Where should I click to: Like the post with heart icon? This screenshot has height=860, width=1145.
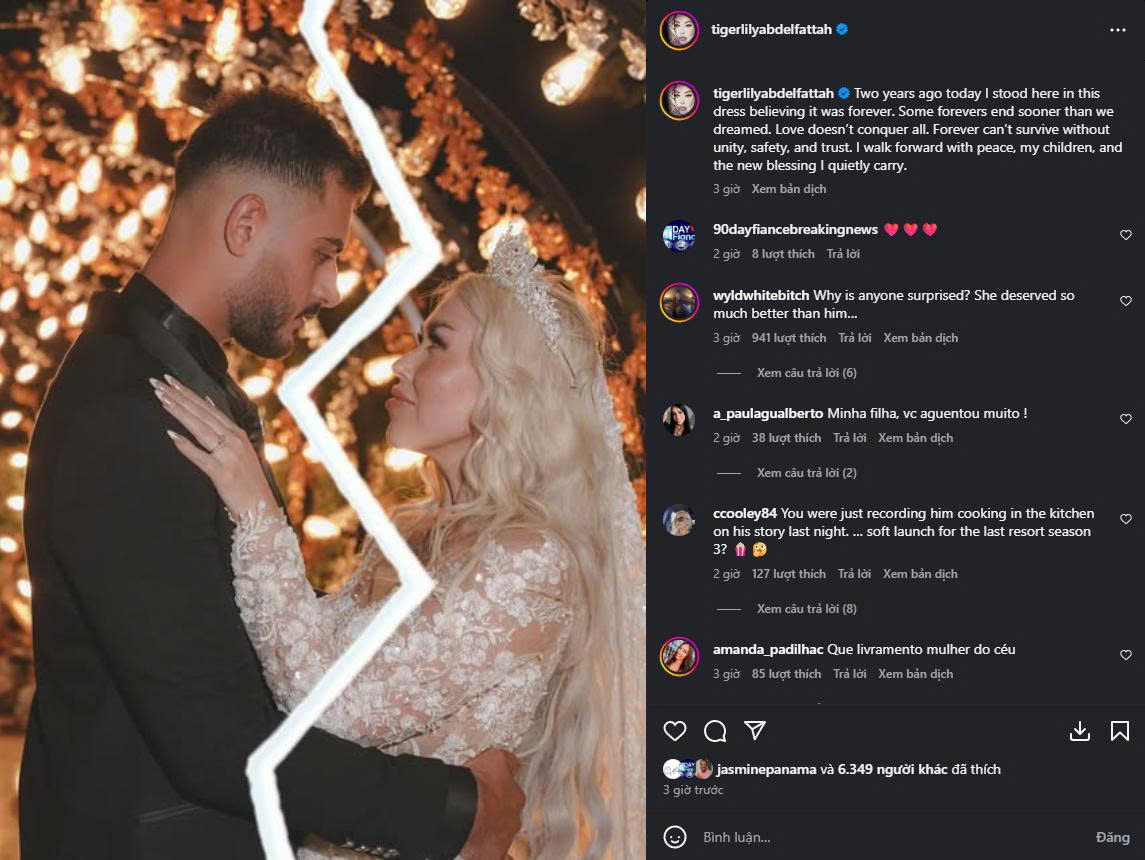click(x=674, y=731)
